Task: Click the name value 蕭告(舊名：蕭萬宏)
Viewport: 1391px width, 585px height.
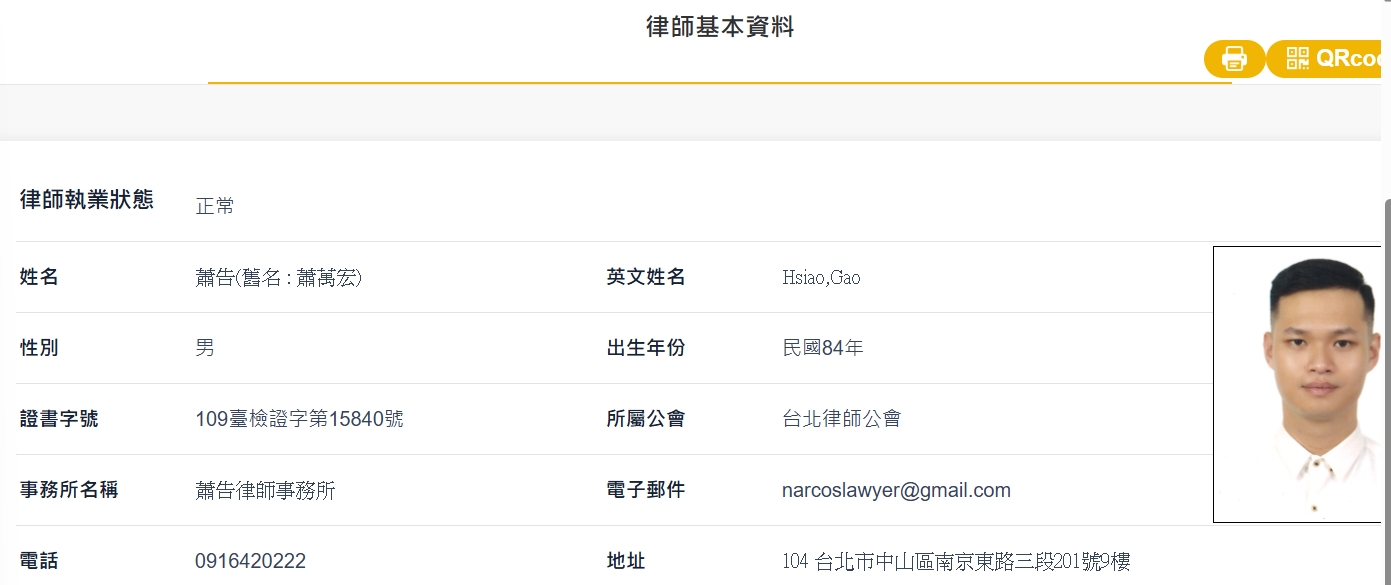Action: click(x=278, y=277)
